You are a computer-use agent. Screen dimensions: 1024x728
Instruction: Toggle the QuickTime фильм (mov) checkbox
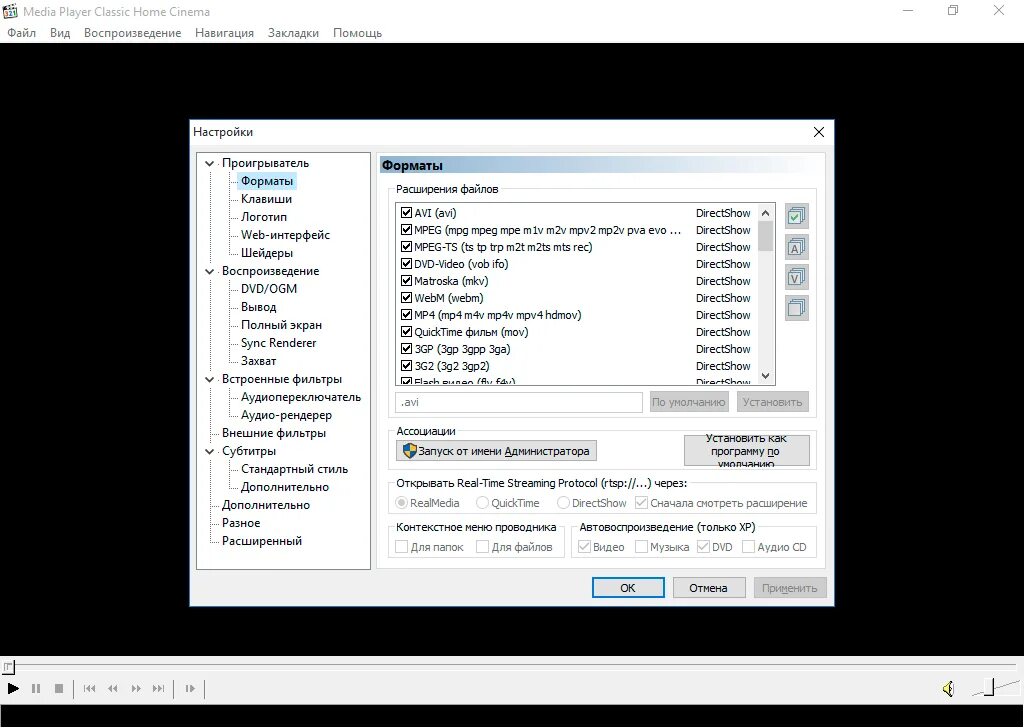[x=406, y=332]
